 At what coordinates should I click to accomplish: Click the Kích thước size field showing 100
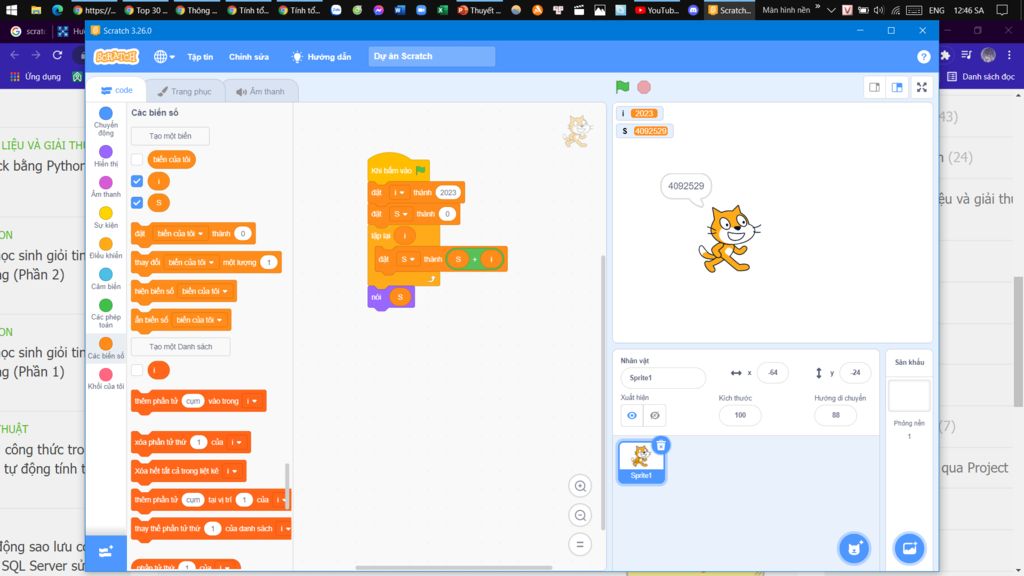tap(739, 415)
